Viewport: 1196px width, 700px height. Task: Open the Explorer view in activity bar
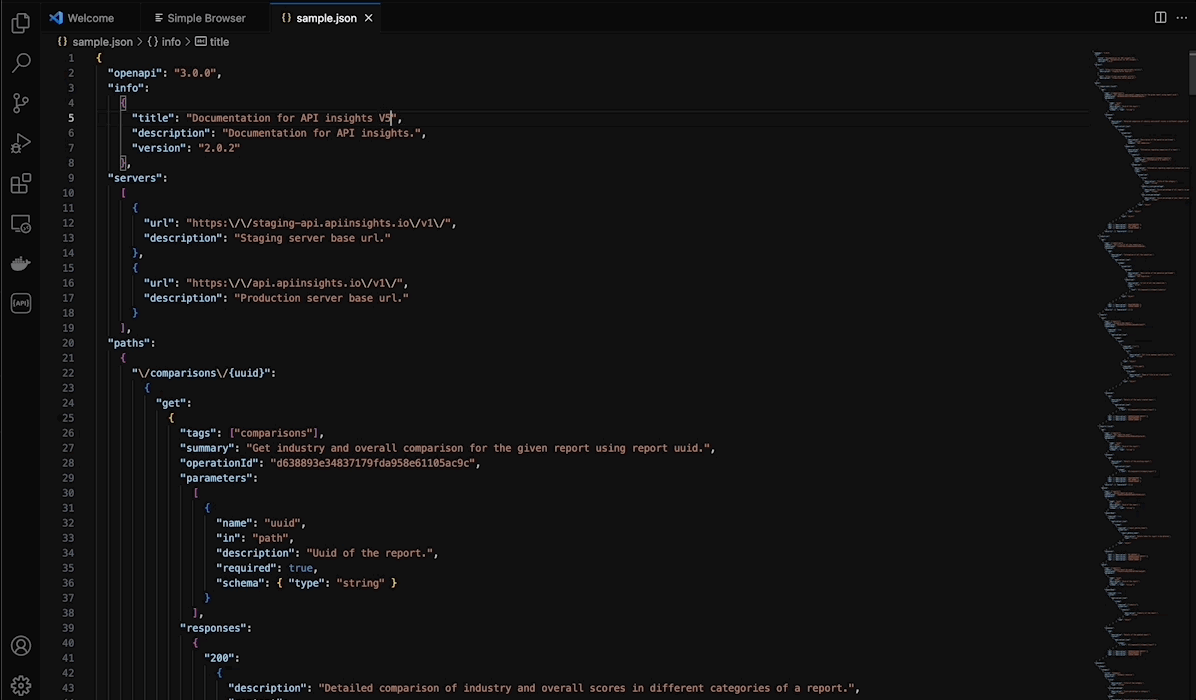(20, 23)
